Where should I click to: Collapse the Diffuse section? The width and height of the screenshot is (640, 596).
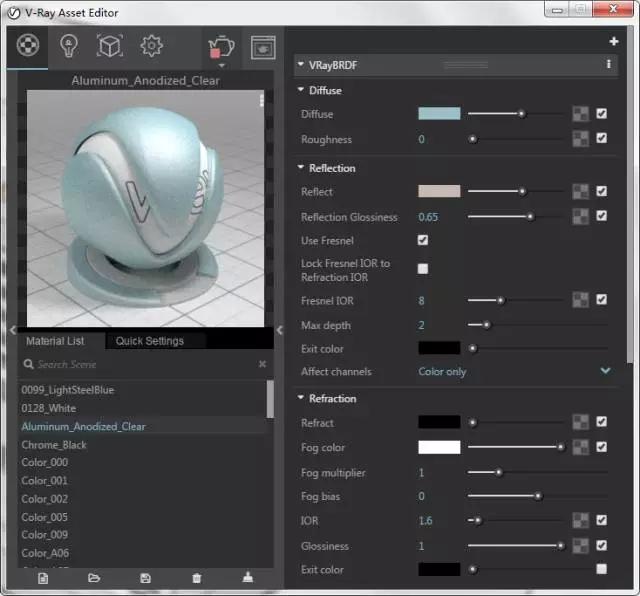tap(301, 89)
